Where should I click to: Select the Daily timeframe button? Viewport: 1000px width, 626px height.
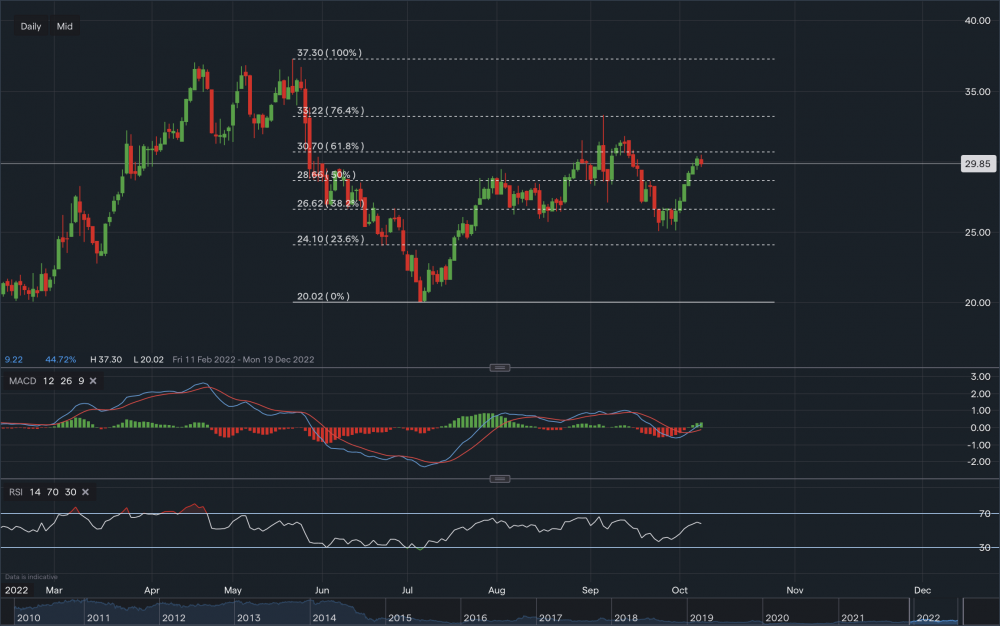[x=30, y=26]
